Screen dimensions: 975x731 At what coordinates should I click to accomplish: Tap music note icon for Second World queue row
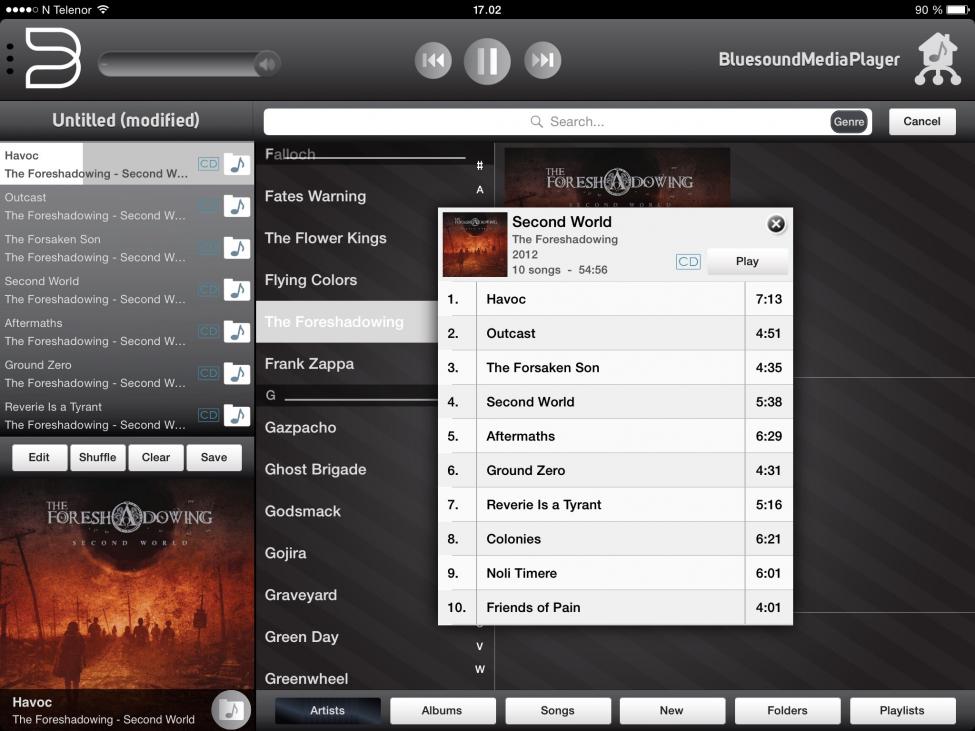pos(237,290)
